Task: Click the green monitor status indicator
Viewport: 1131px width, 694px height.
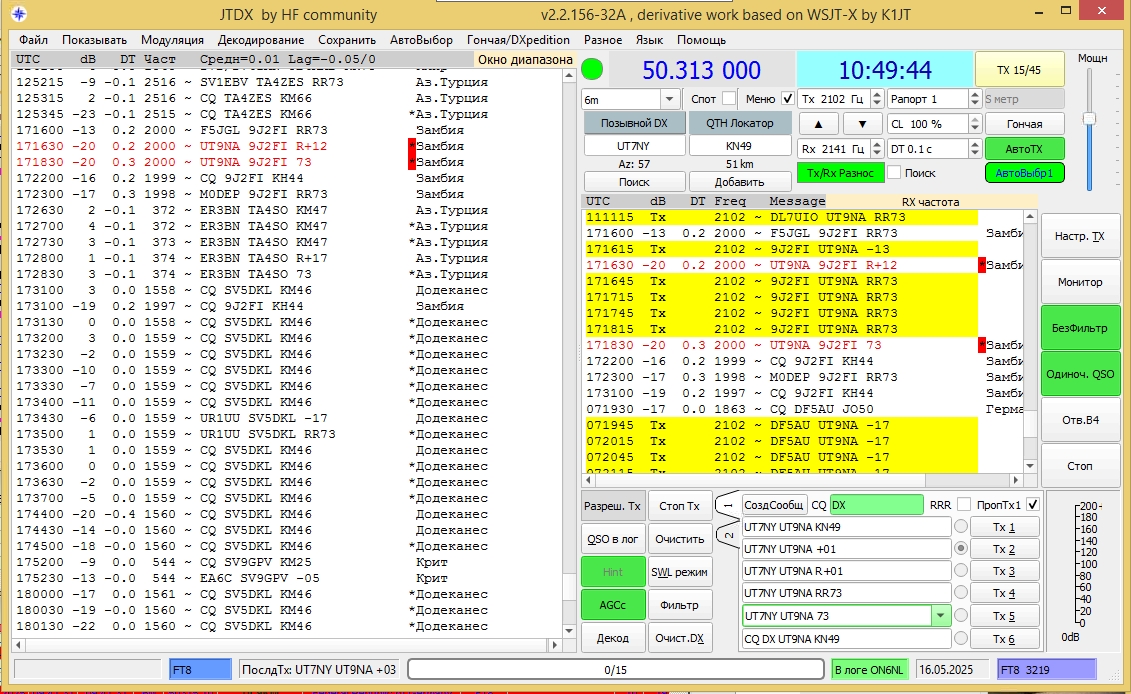Action: (592, 69)
